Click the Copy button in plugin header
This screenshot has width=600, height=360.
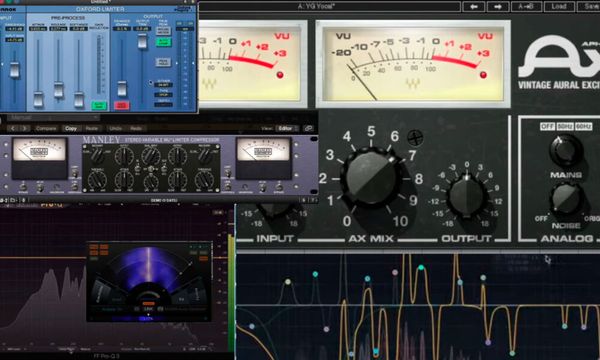(71, 129)
